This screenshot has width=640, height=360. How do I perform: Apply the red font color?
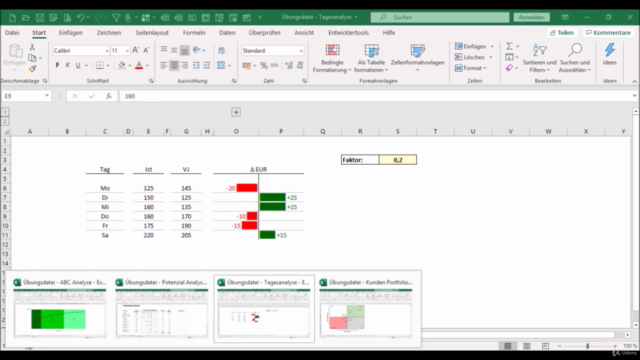139,65
